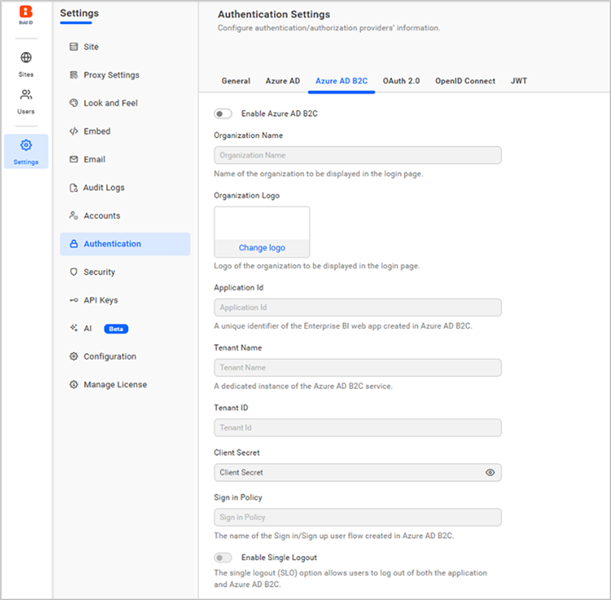Focus the Sign in Policy input field
Screen dimensions: 611x600
357,517
